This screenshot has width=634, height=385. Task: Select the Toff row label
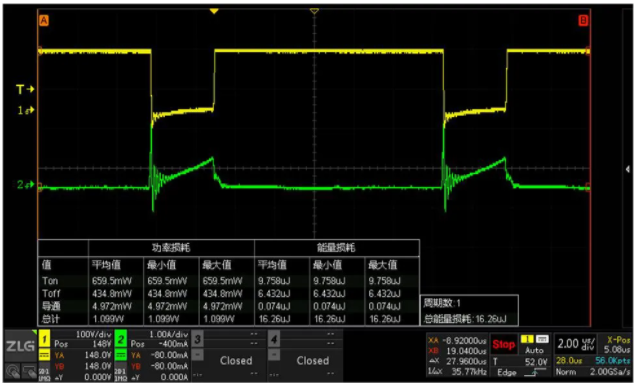[51, 293]
